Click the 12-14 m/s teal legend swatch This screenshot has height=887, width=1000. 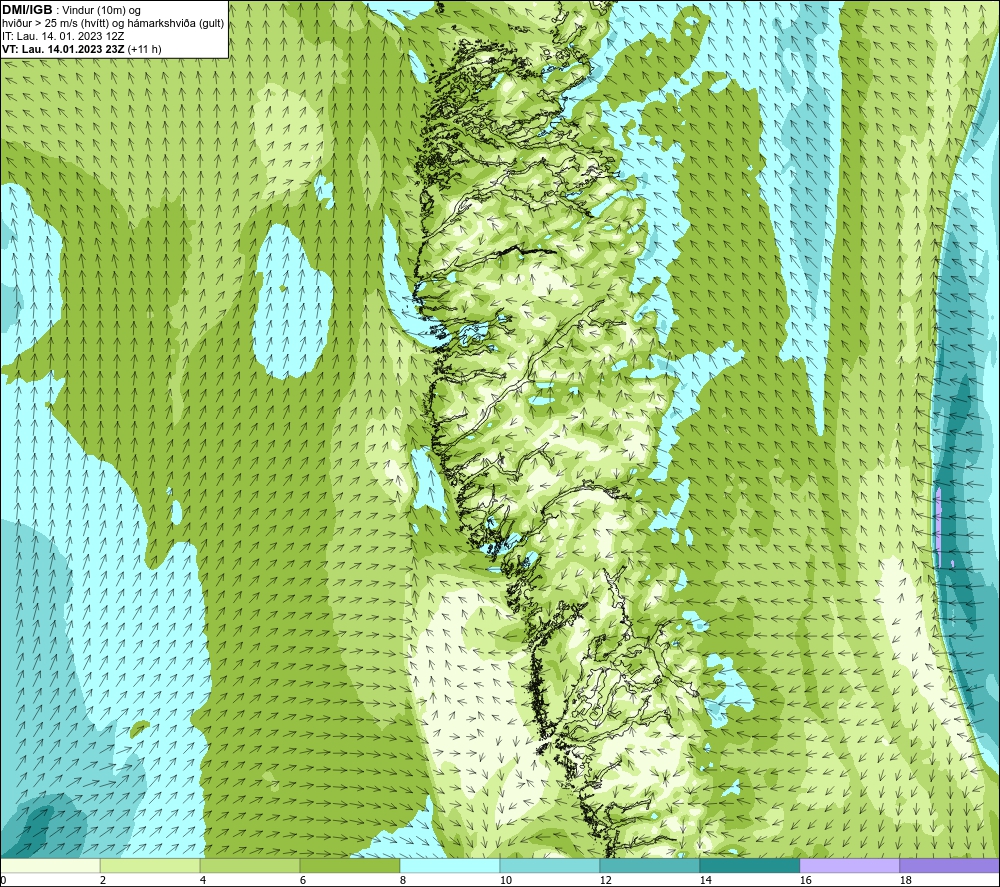point(649,865)
